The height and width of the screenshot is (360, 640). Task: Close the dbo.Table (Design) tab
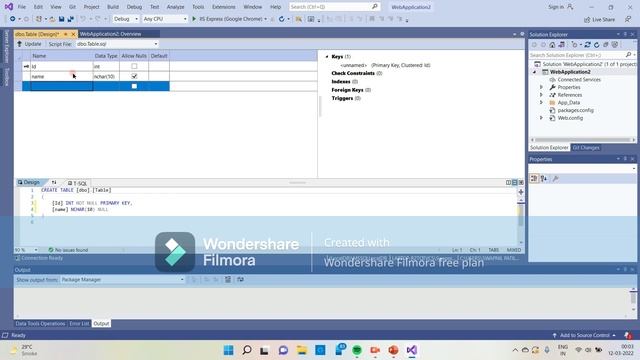[73, 34]
